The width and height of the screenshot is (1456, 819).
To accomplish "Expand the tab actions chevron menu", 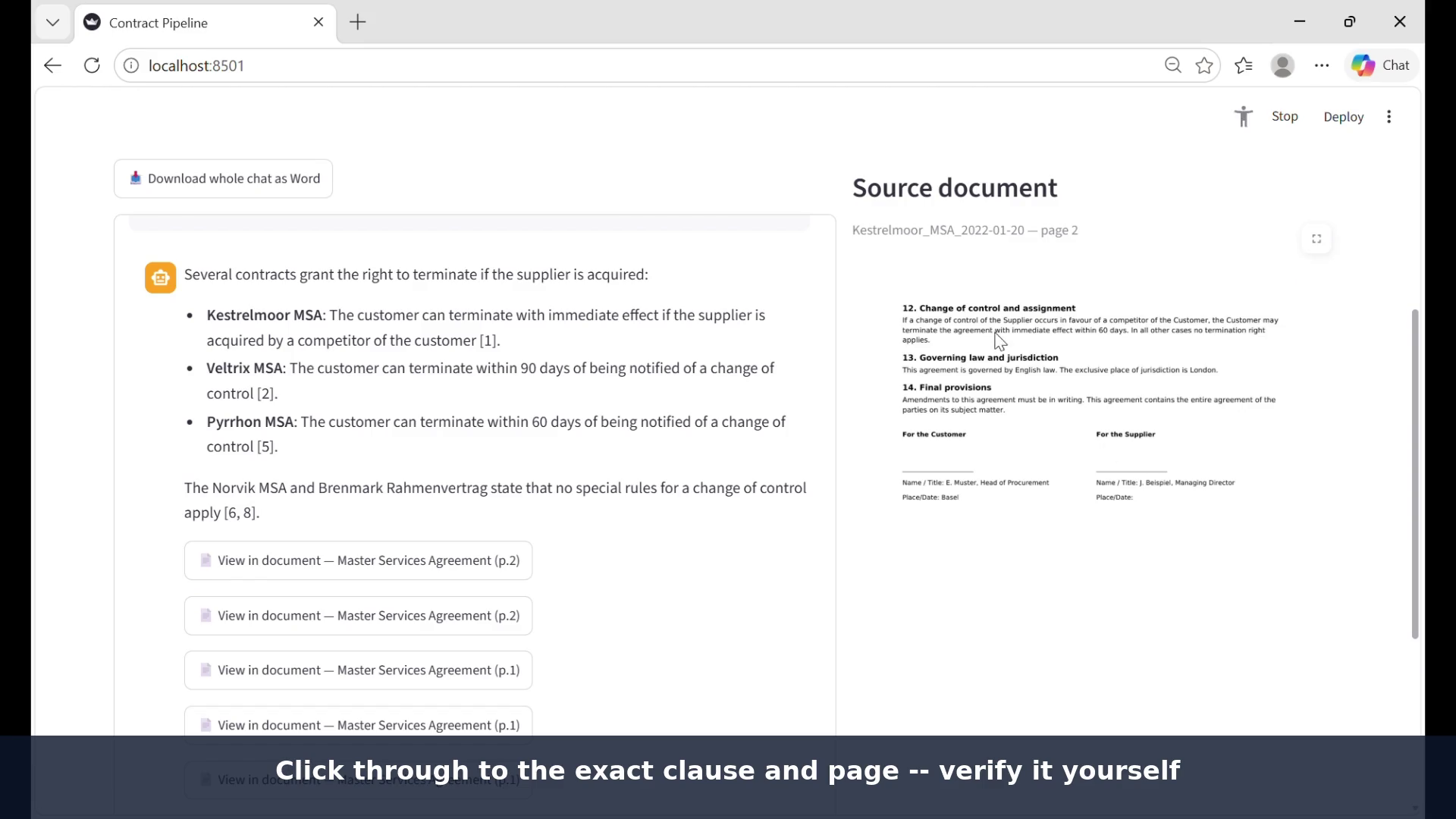I will [x=52, y=23].
